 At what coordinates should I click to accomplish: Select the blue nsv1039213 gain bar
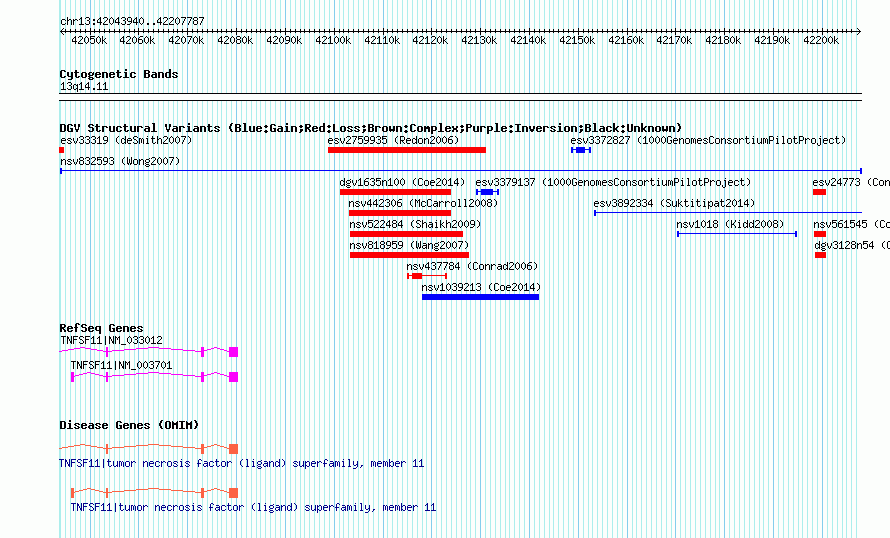[480, 297]
